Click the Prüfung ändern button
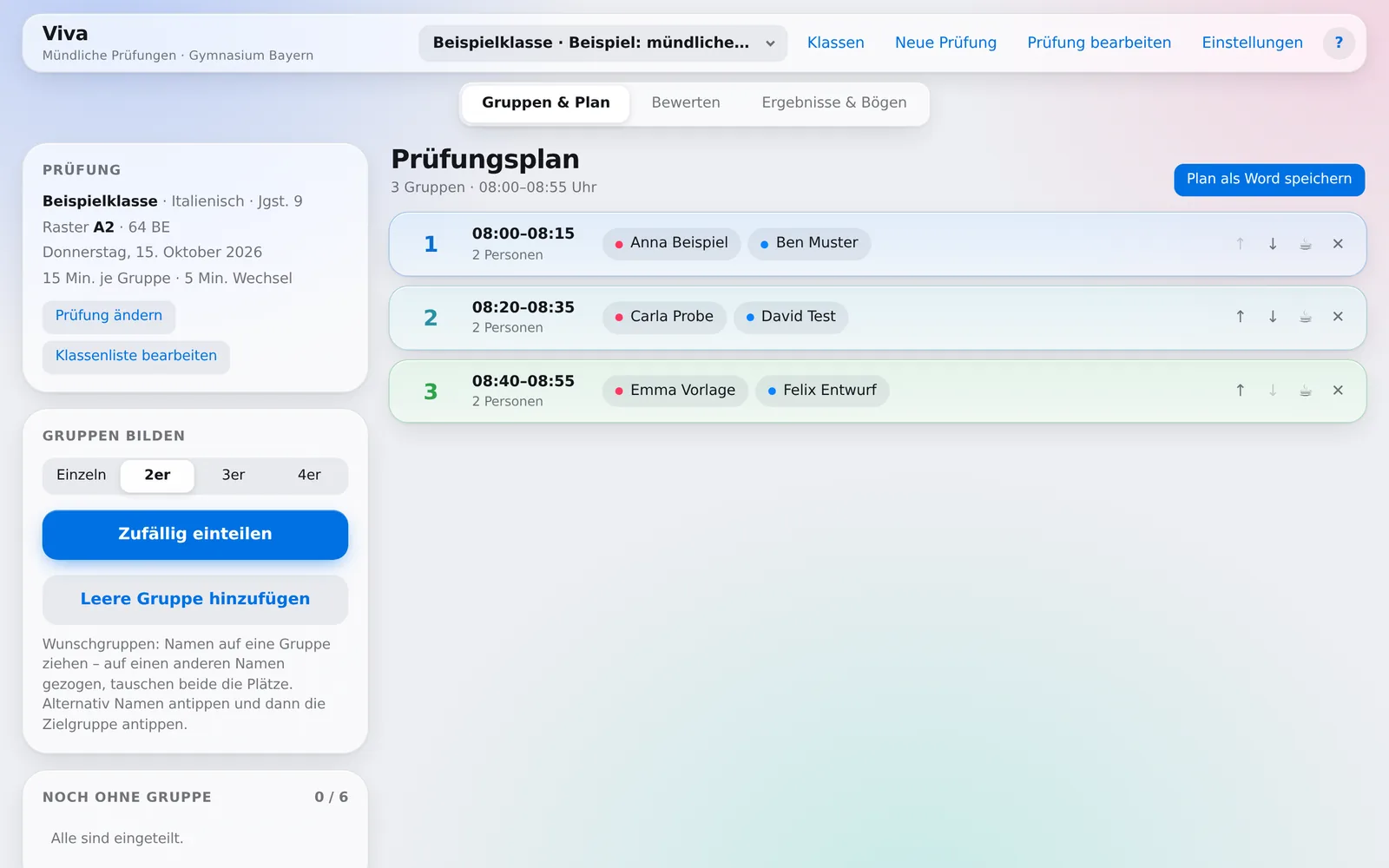Screen dimensions: 1389x868 coord(109,316)
